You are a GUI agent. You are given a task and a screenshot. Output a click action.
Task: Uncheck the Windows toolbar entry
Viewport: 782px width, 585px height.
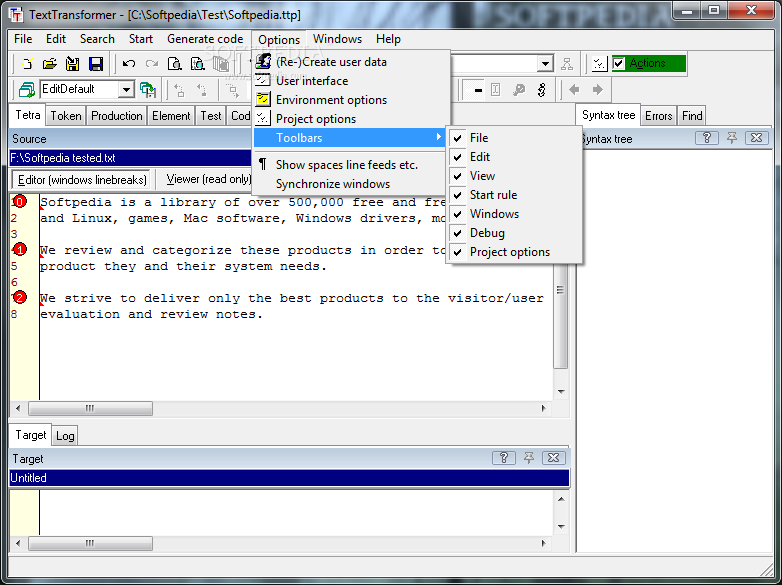pos(514,213)
